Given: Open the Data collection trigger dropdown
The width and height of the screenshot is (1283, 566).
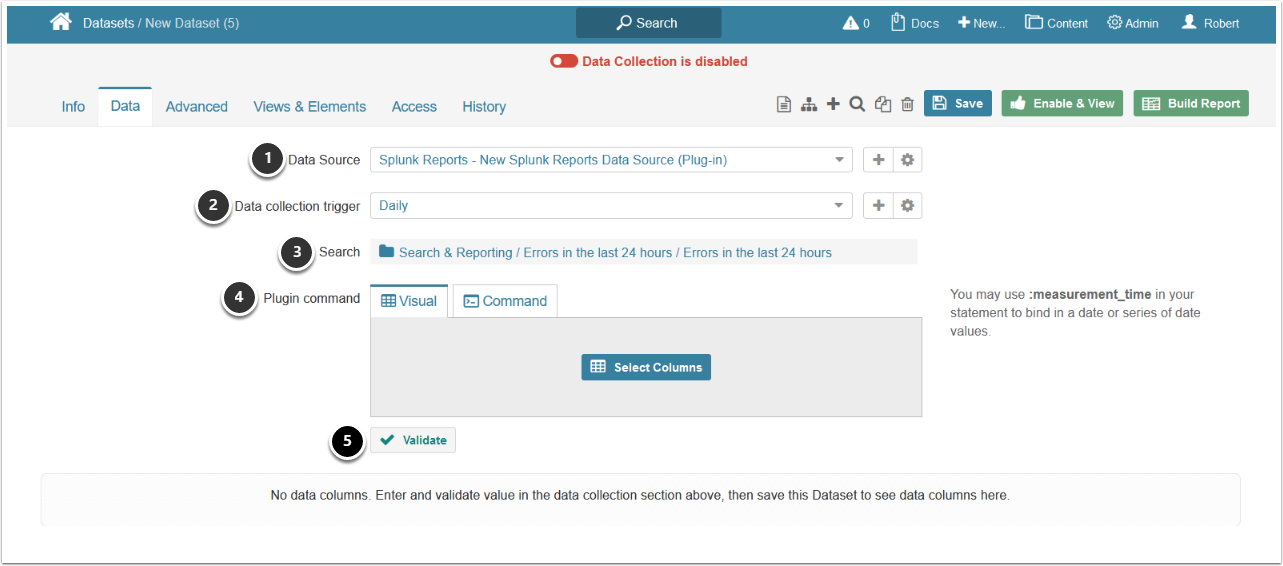Looking at the screenshot, I should click(611, 205).
